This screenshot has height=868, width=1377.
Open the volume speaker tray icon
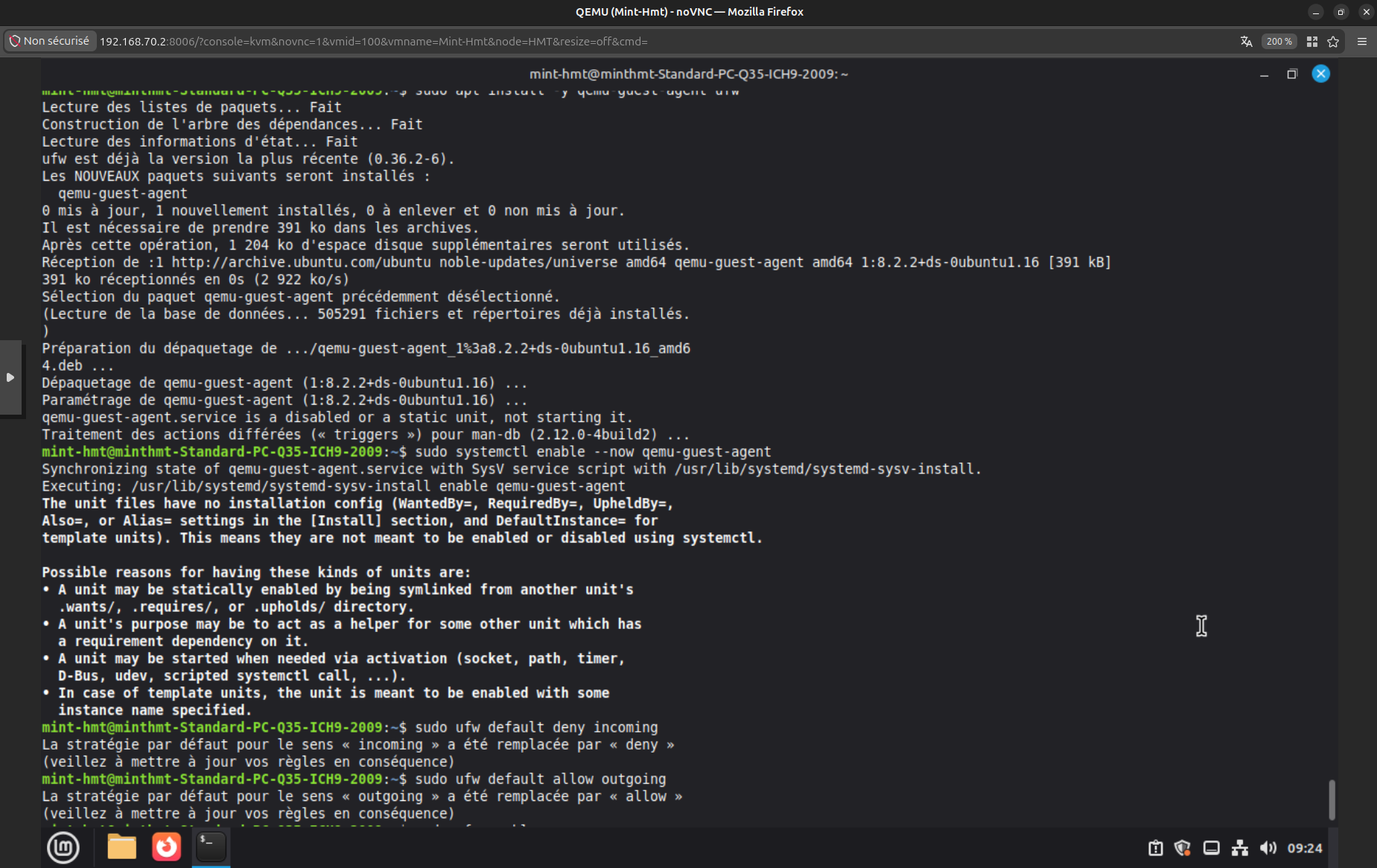(x=1268, y=848)
